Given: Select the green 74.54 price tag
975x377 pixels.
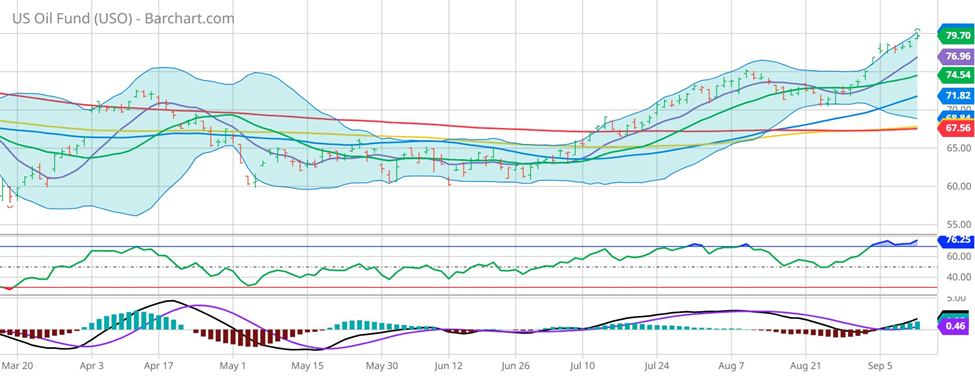Looking at the screenshot, I should click(x=955, y=75).
